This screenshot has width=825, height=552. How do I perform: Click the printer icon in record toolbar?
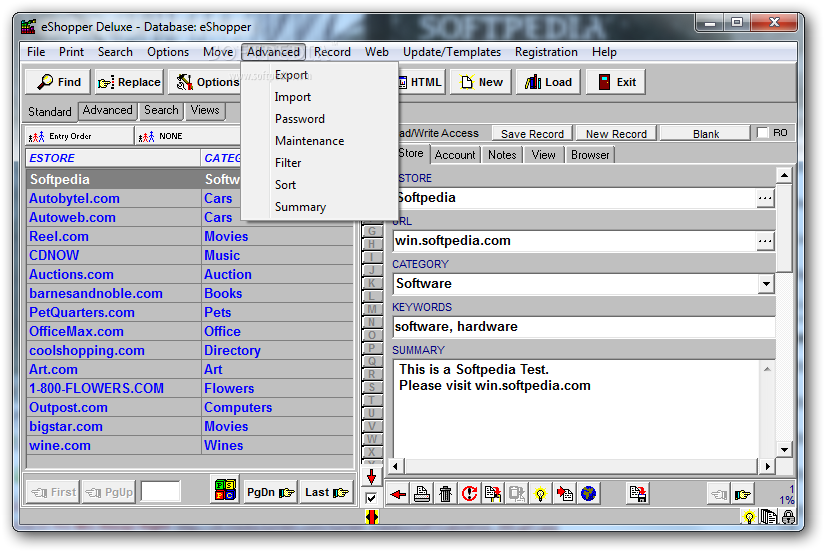point(422,494)
